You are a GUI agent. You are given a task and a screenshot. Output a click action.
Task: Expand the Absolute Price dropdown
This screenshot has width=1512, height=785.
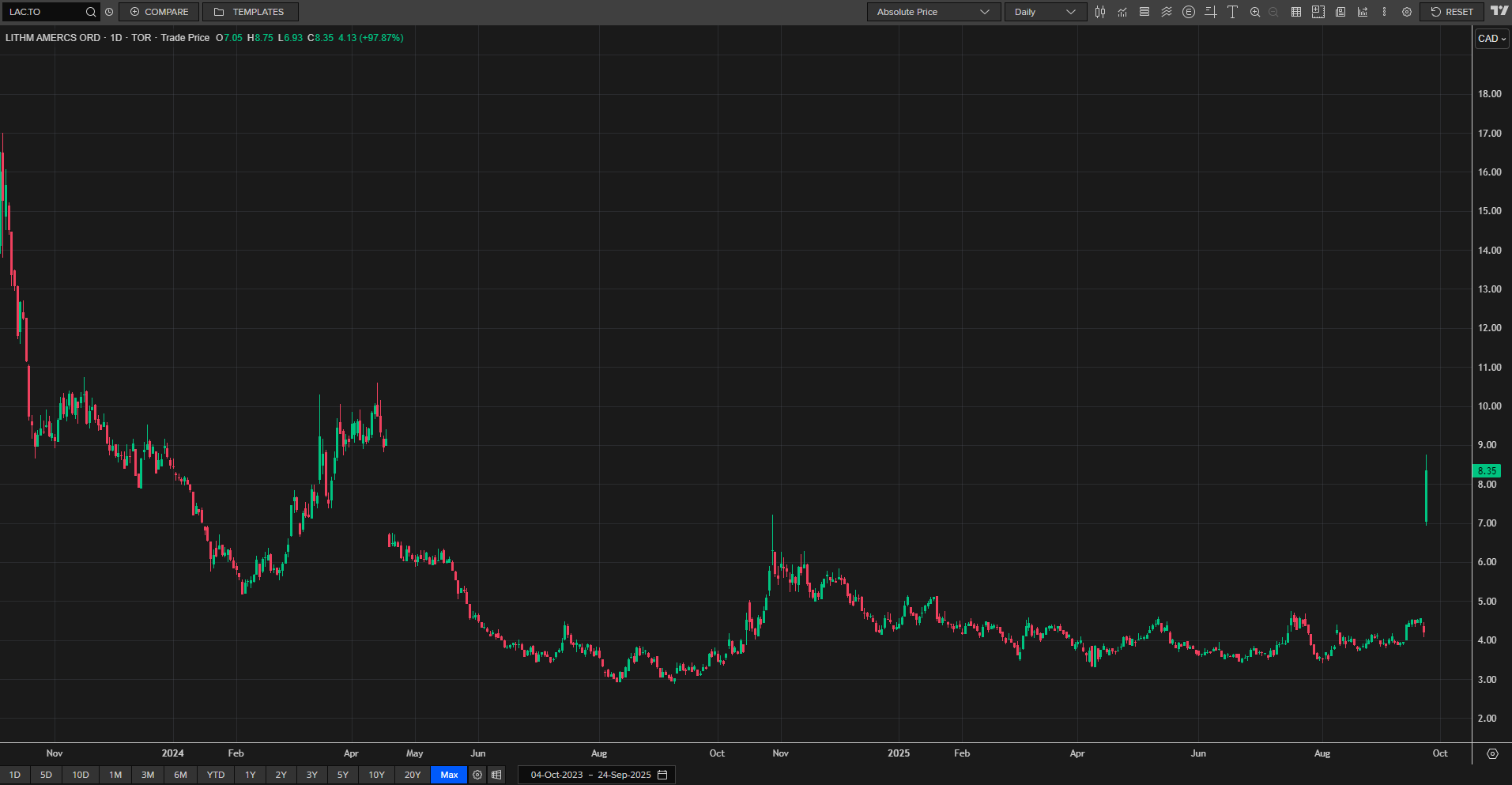pos(933,12)
